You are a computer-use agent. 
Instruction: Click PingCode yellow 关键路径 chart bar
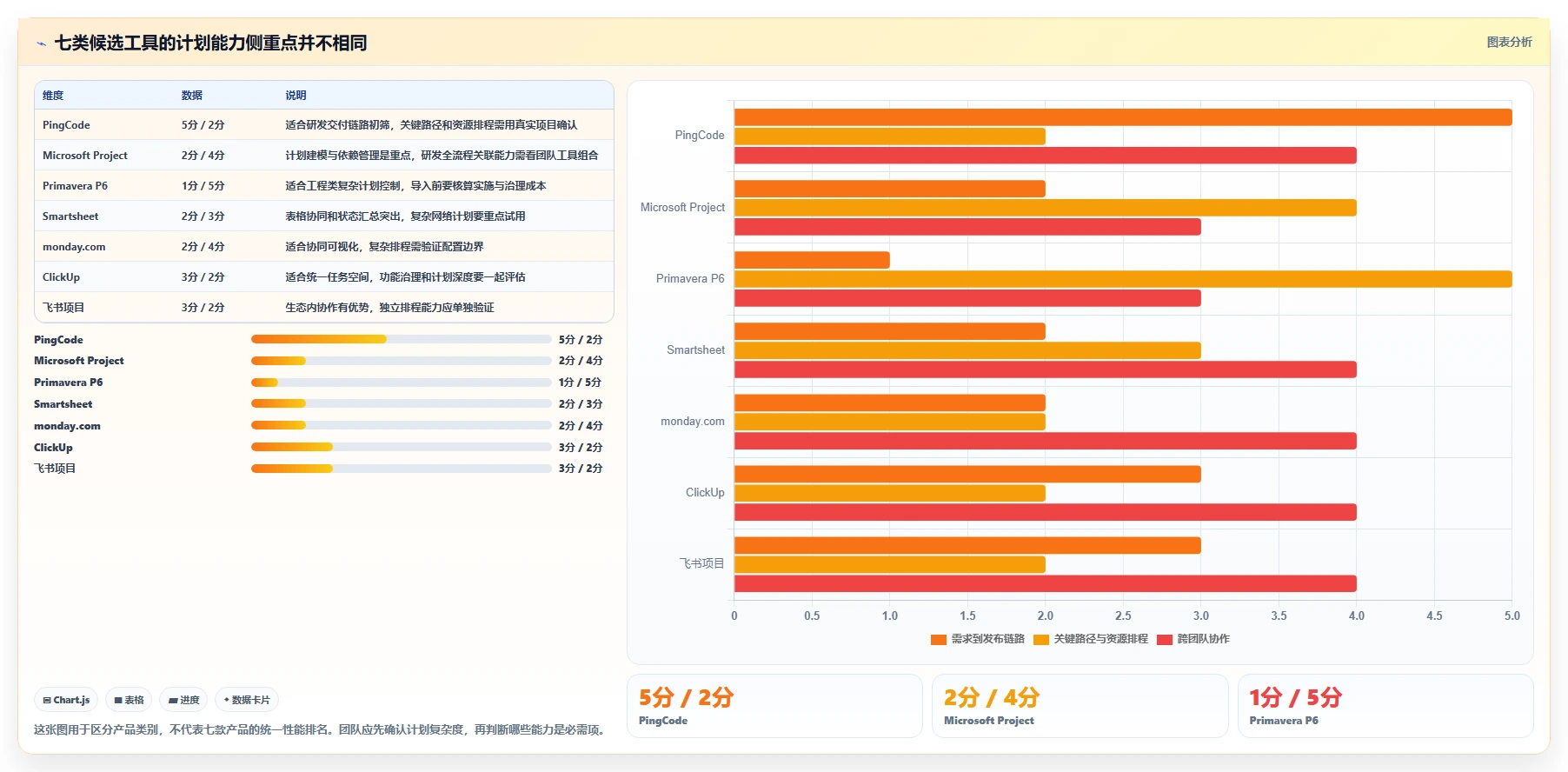pos(890,136)
